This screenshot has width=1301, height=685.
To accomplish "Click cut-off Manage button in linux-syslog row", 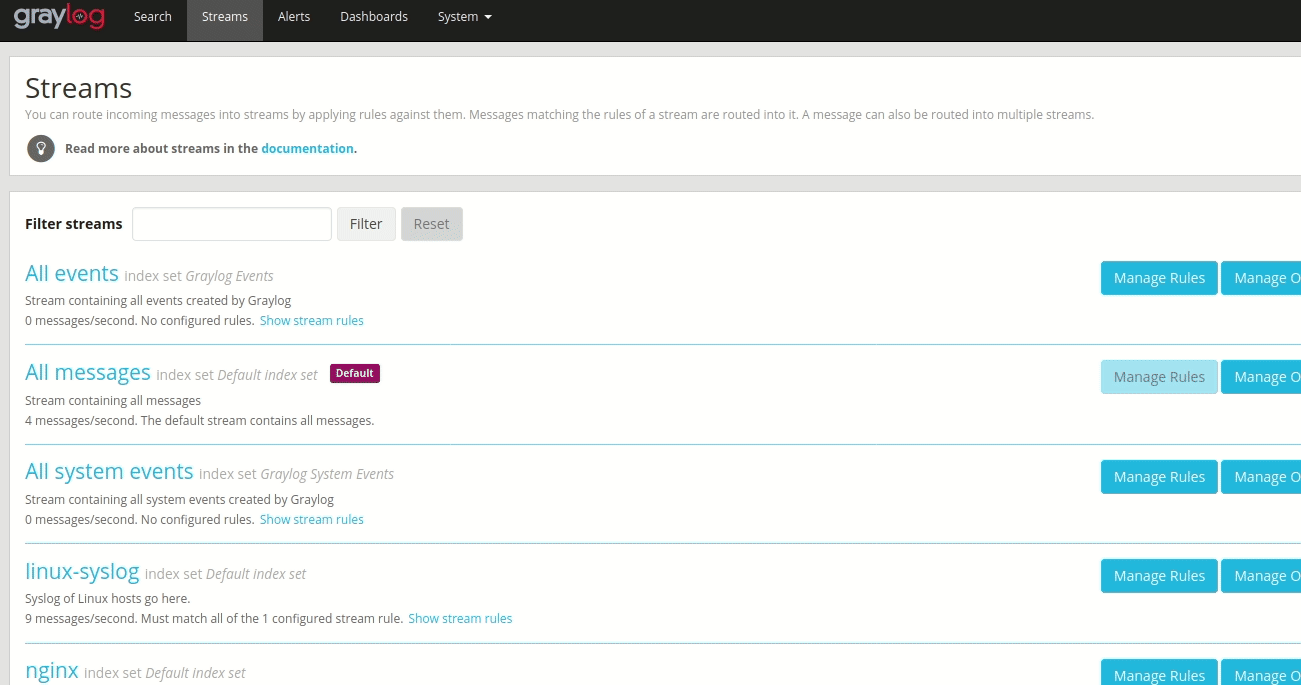I will tap(1261, 576).
